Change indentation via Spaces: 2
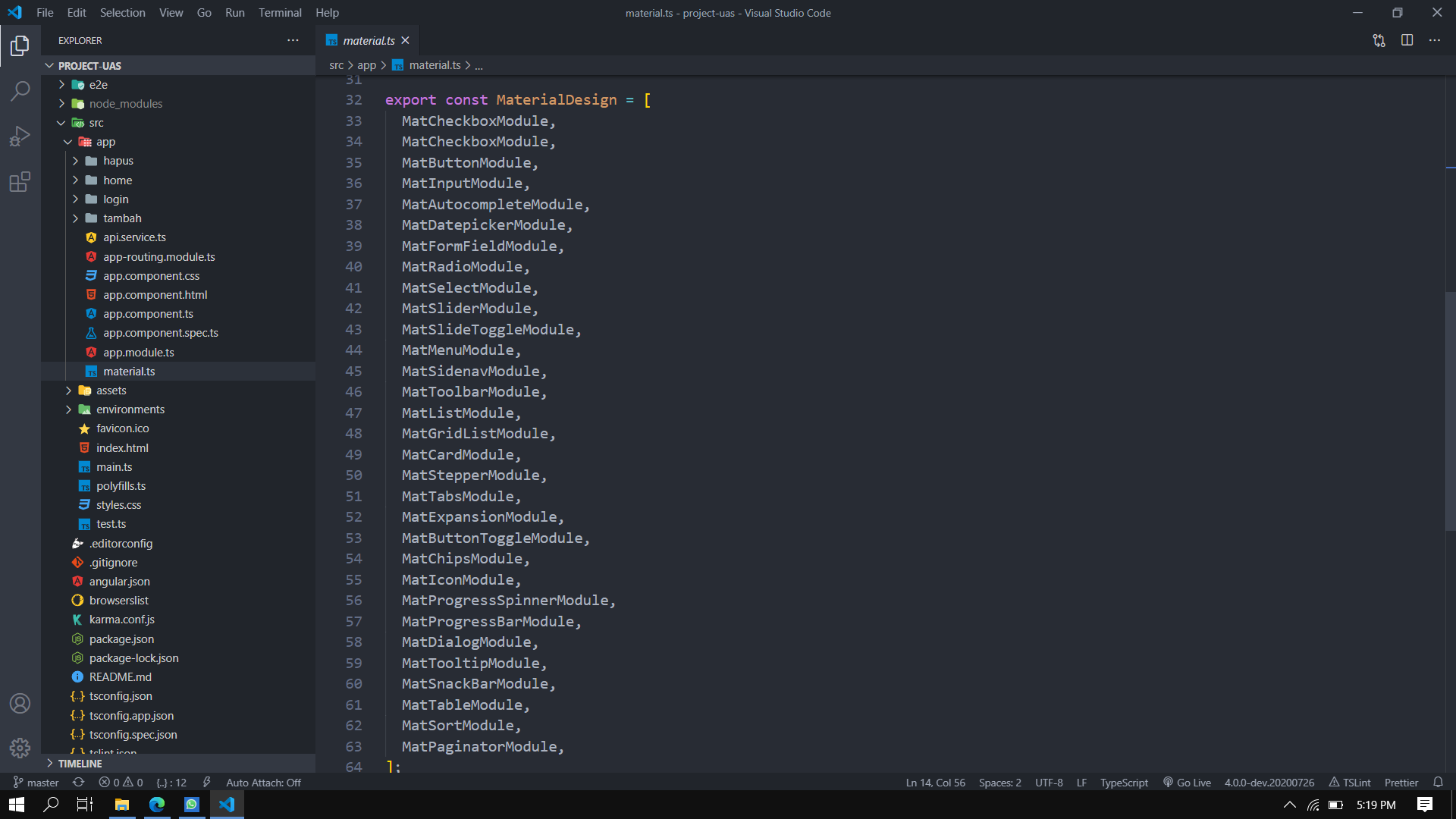 tap(999, 782)
